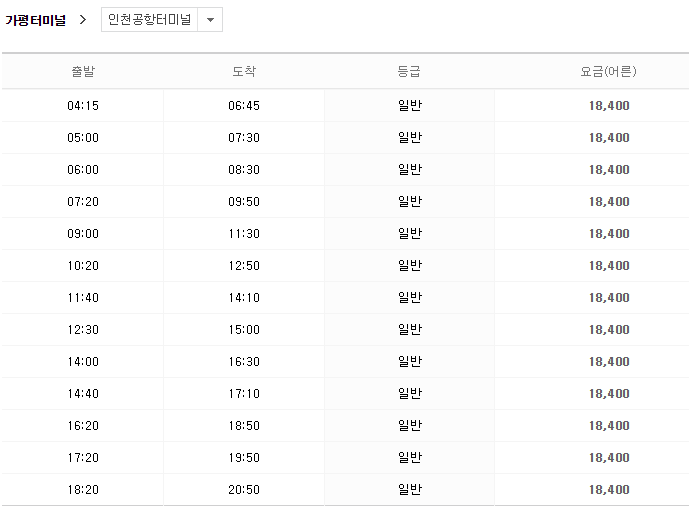Image resolution: width=689 pixels, height=507 pixels.
Task: Click the 출발 column header
Action: point(83,71)
